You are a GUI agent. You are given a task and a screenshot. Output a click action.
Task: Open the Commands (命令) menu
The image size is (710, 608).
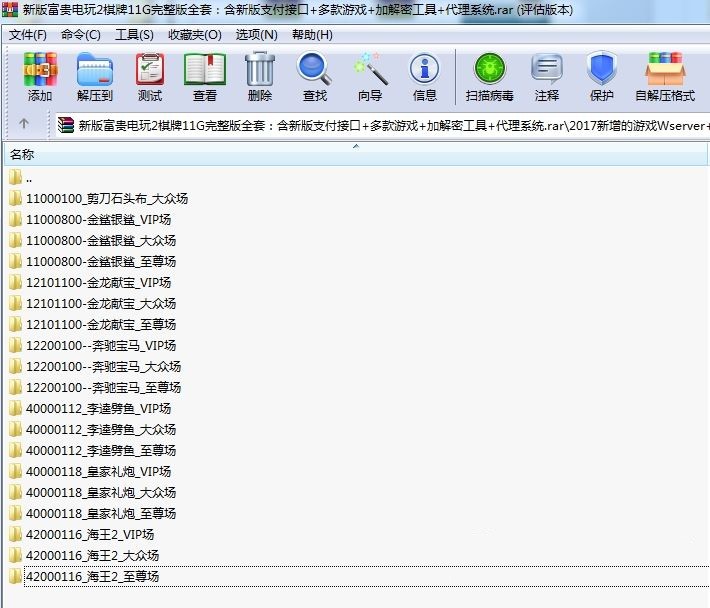(x=81, y=35)
